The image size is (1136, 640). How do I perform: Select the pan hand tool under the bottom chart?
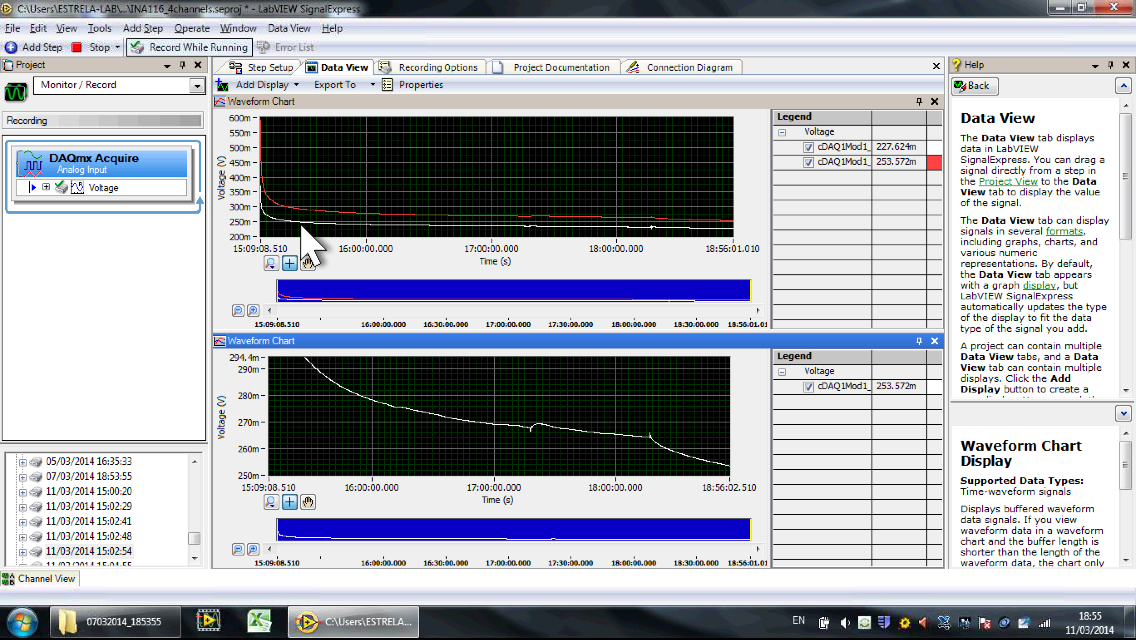point(307,501)
